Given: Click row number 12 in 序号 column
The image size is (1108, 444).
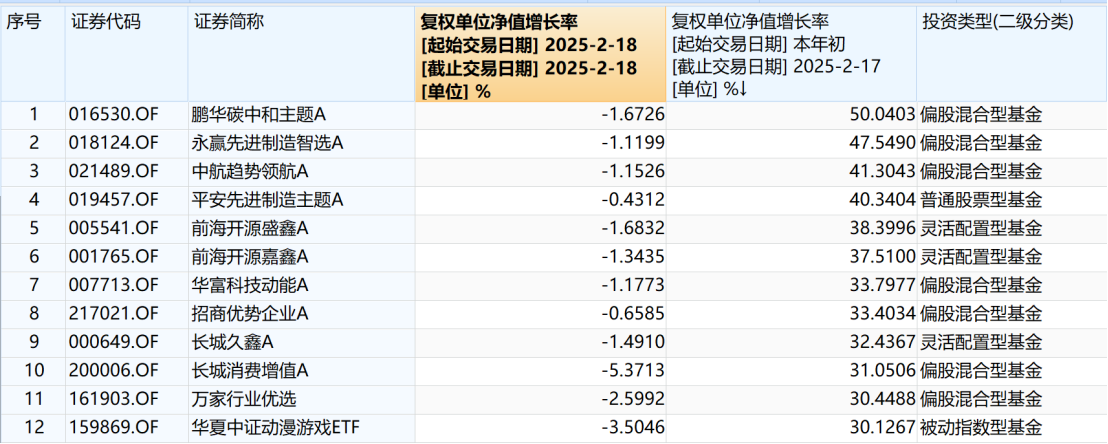Looking at the screenshot, I should (33, 427).
